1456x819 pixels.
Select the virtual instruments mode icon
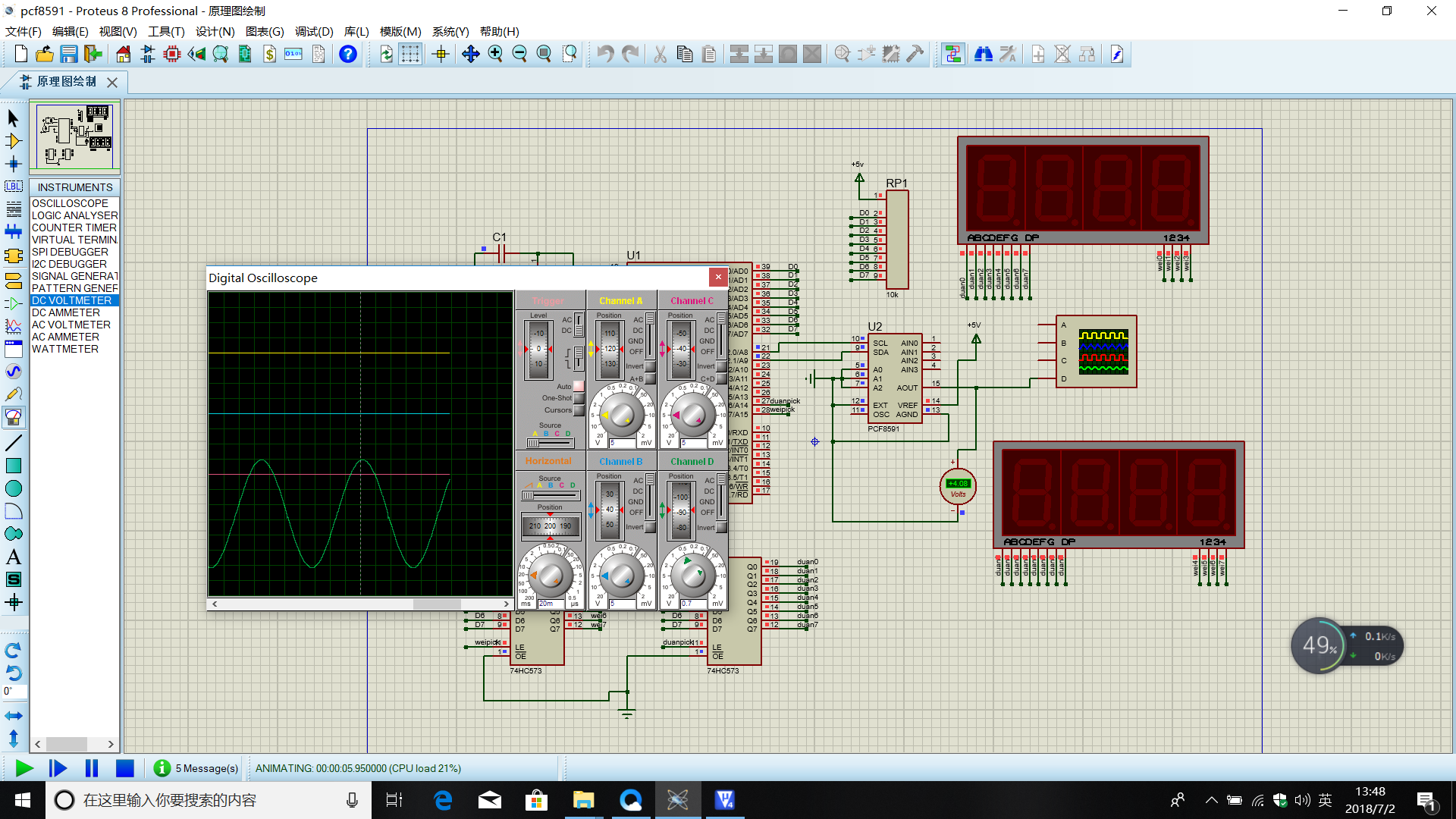14,417
